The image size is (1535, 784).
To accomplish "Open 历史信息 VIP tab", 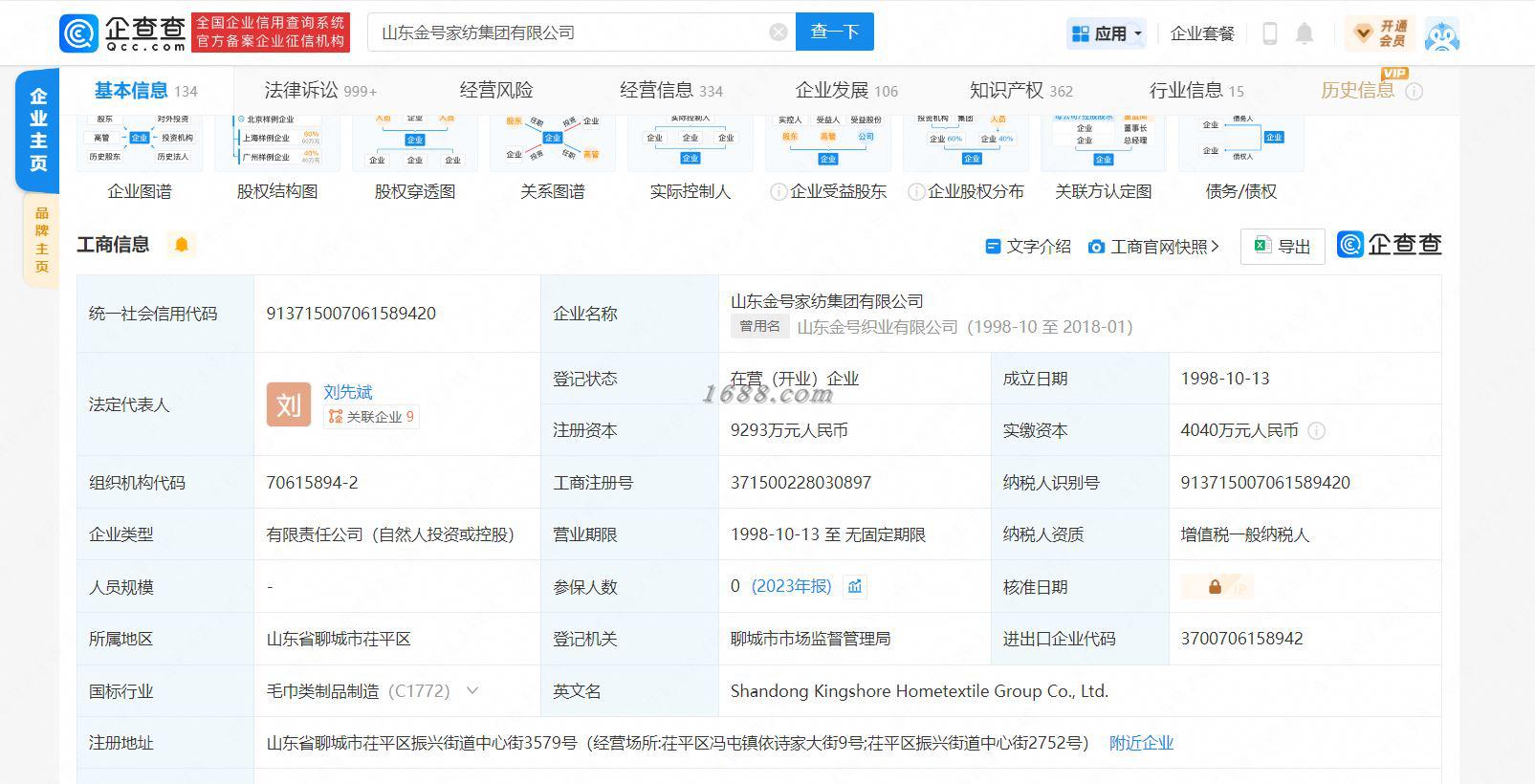I will click(x=1357, y=91).
